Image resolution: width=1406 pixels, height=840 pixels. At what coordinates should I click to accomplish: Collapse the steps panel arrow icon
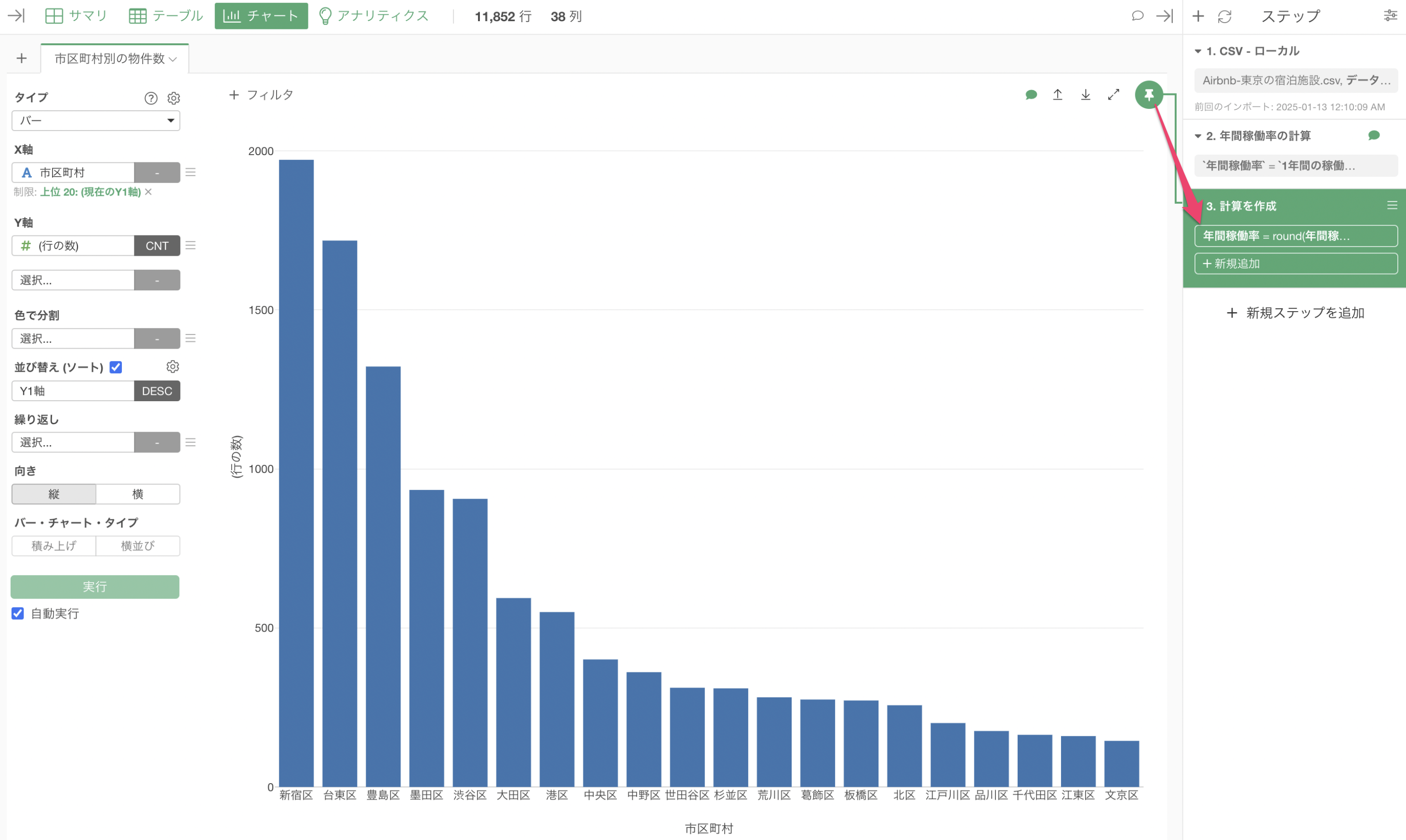coord(1164,16)
